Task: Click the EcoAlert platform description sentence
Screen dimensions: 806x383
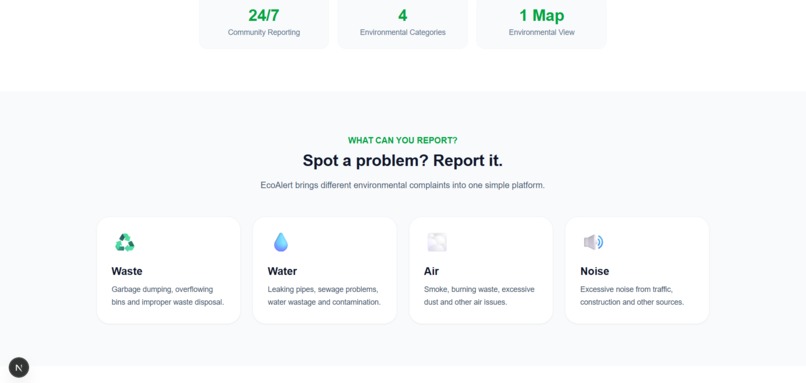Action: click(402, 185)
